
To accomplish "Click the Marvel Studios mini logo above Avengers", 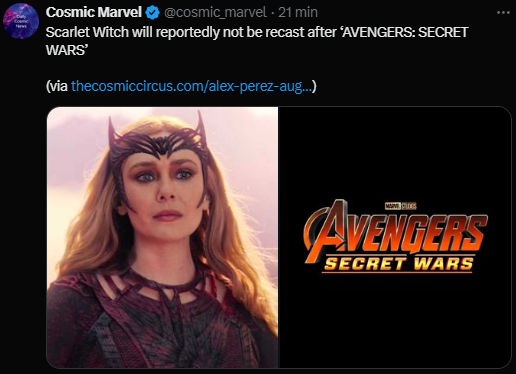I will tap(401, 206).
